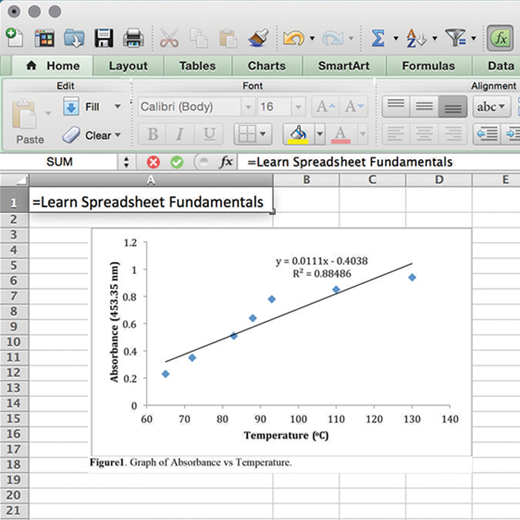Open the Tables ribbon tab

point(197,66)
